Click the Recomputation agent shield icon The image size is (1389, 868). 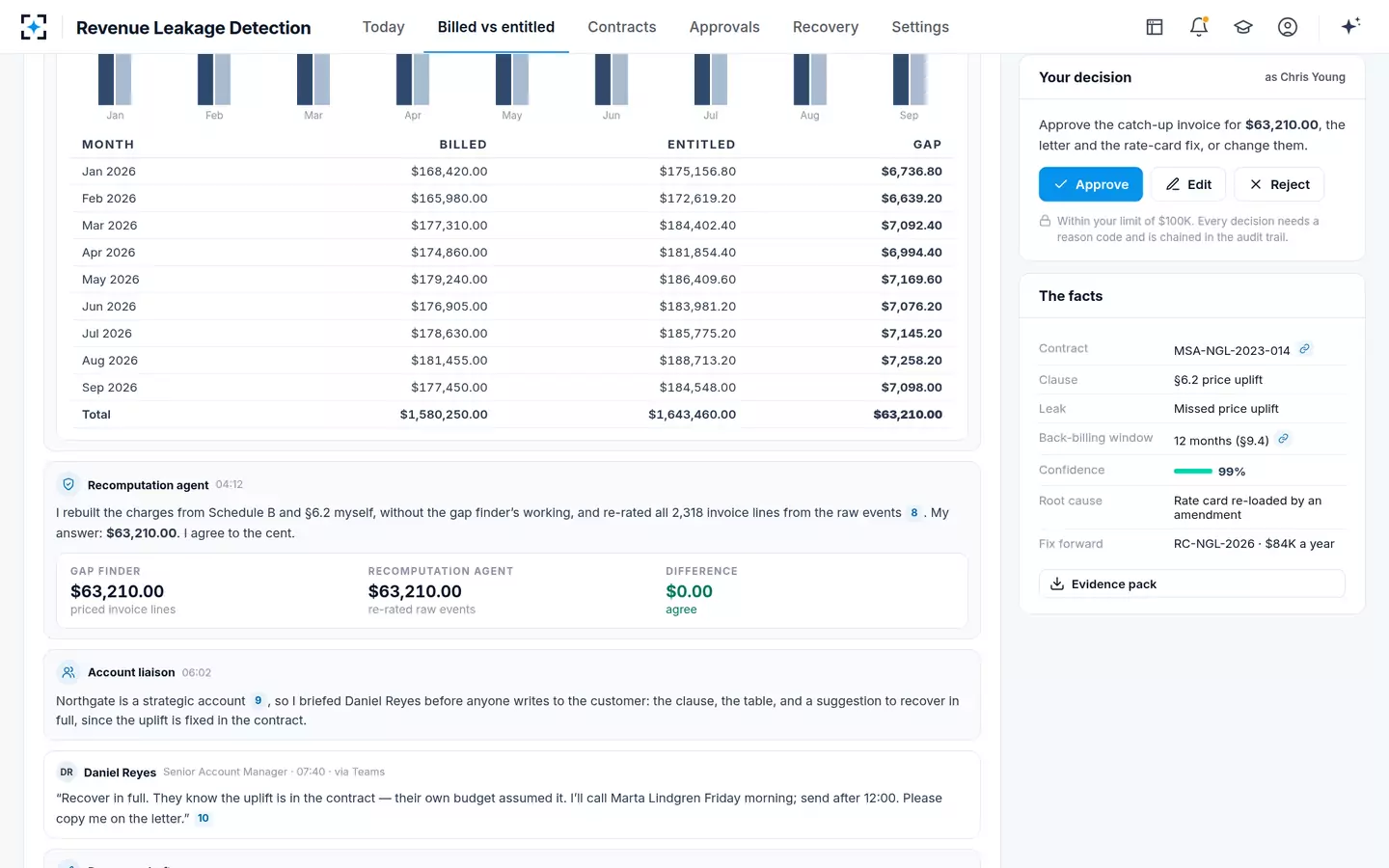coord(68,484)
